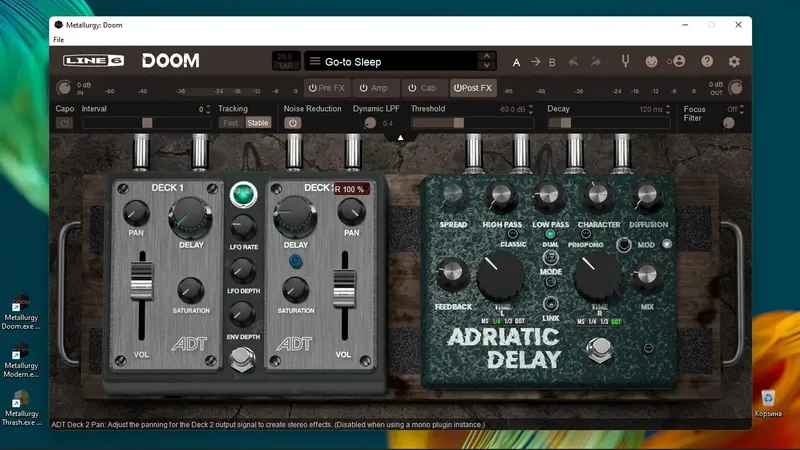Open the preset list hamburger icon

point(315,61)
